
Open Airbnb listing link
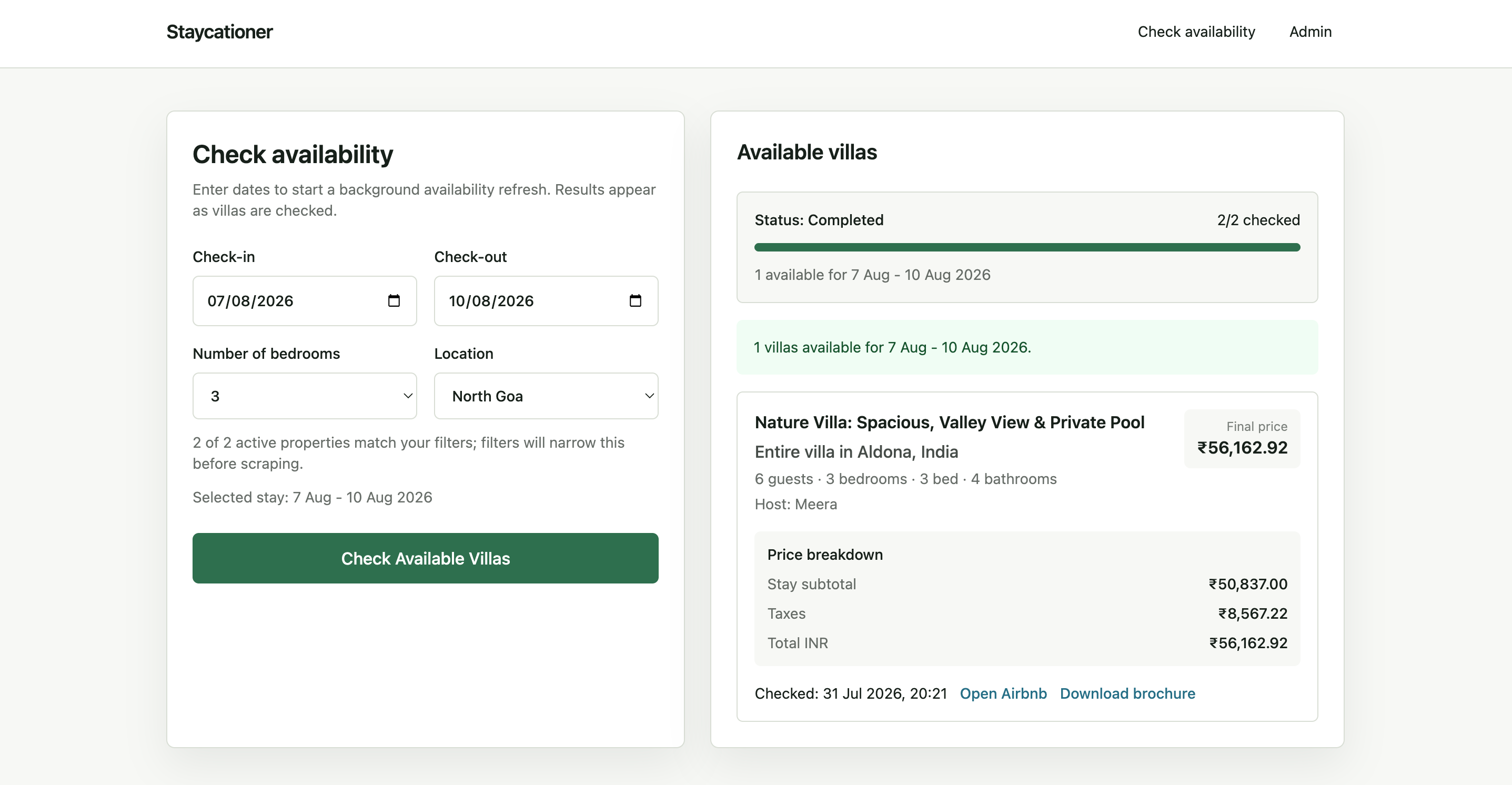click(x=1003, y=693)
